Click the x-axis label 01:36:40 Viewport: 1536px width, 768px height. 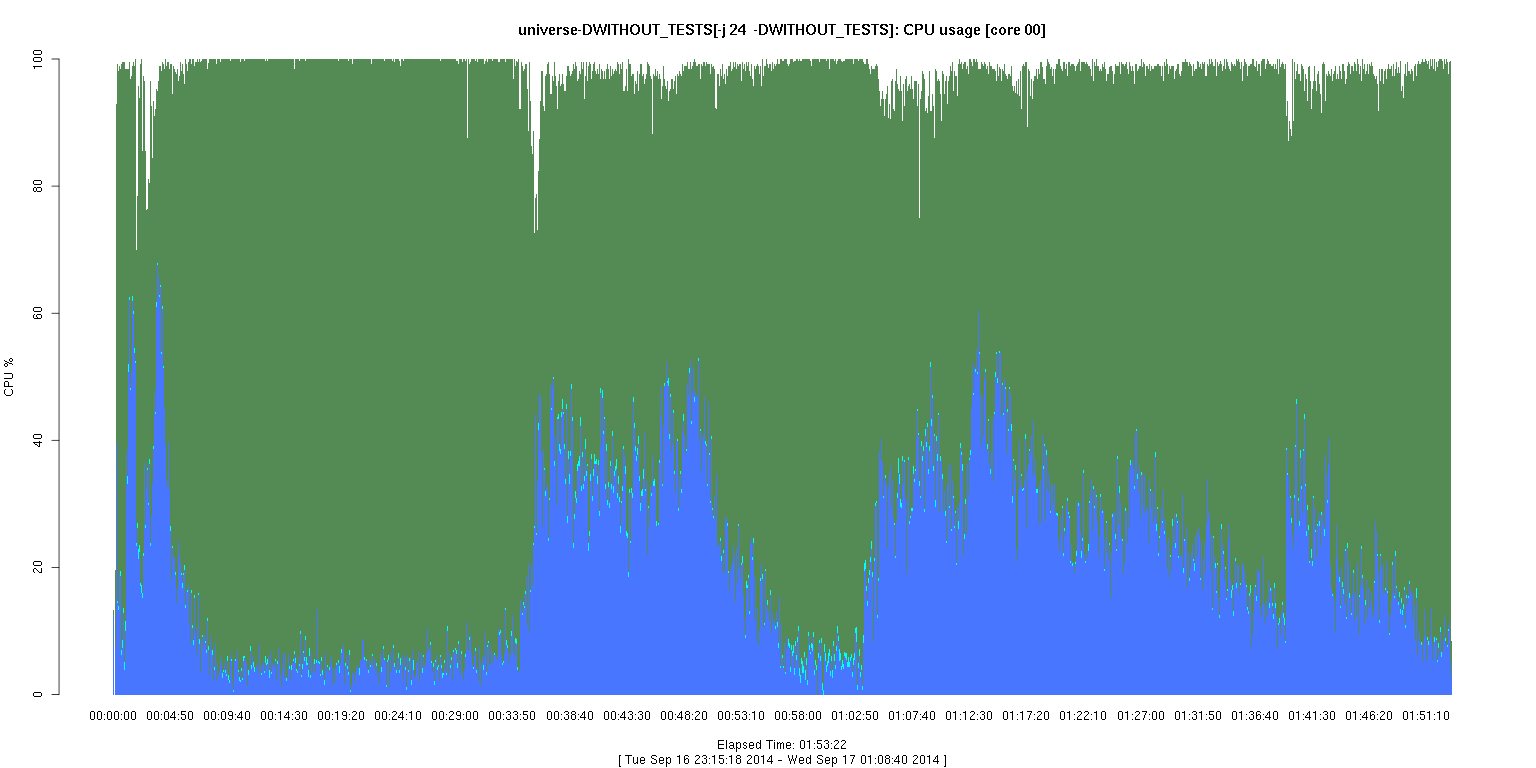point(1255,716)
